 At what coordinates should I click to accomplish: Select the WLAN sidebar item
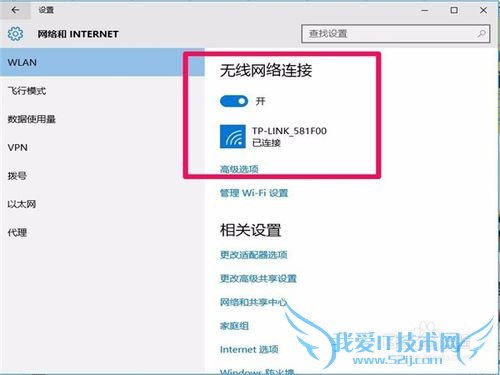(x=102, y=62)
